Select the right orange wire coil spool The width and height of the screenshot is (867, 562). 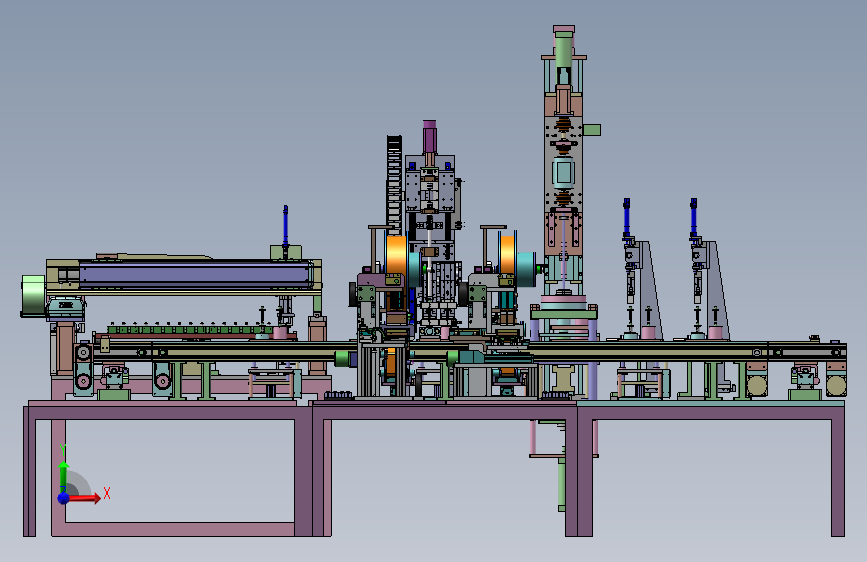pos(507,255)
